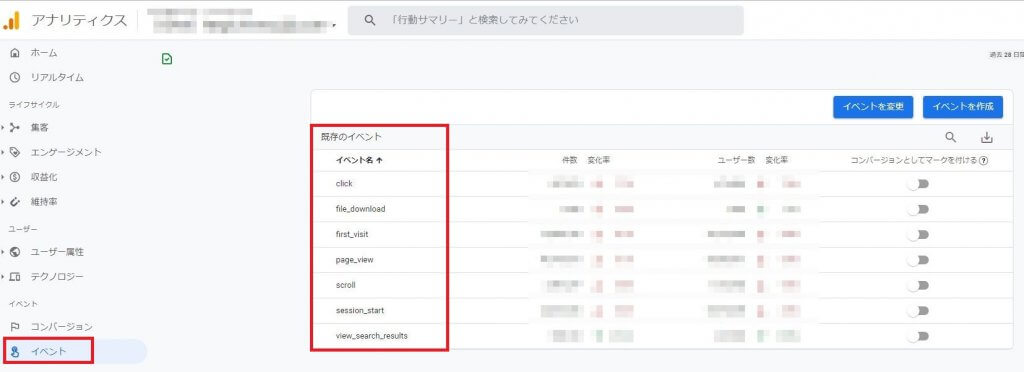Viewport: 1024px width, 372px height.
Task: Click the green verified document icon
Action: click(167, 59)
